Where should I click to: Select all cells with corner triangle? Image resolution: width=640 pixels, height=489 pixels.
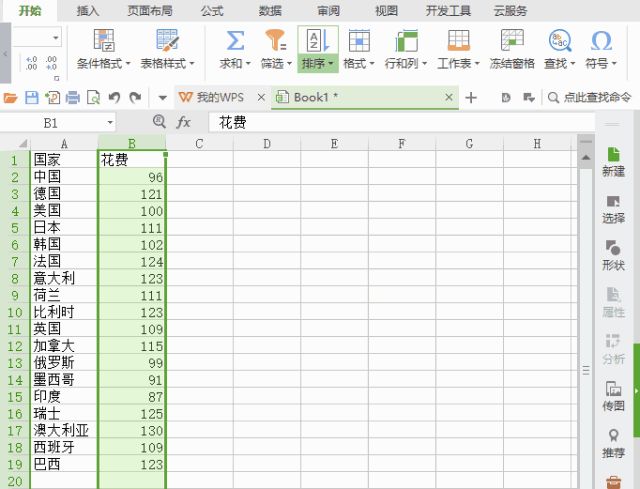click(x=23, y=143)
